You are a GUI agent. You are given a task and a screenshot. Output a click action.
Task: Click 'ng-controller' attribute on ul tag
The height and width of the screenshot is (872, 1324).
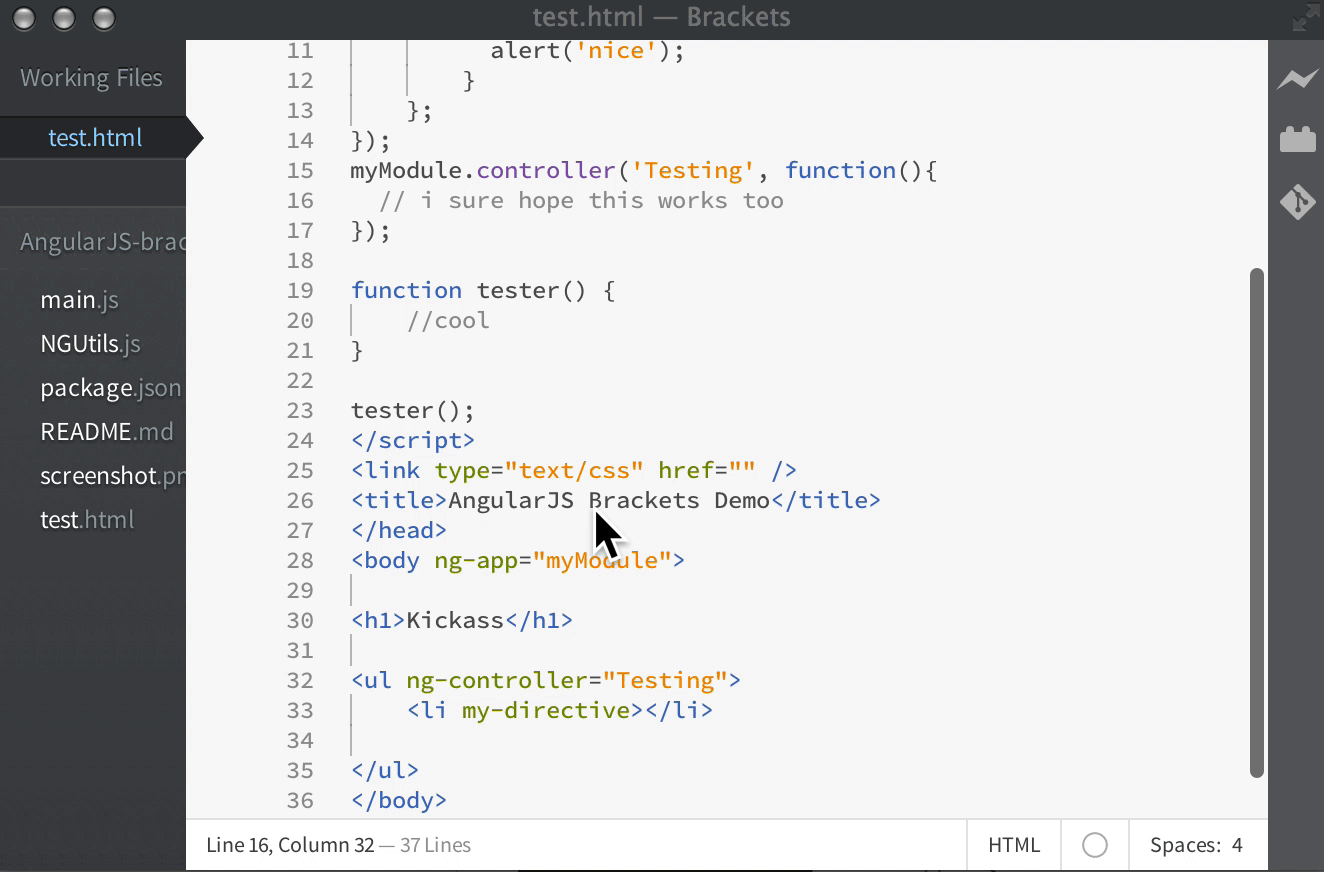[x=497, y=680]
